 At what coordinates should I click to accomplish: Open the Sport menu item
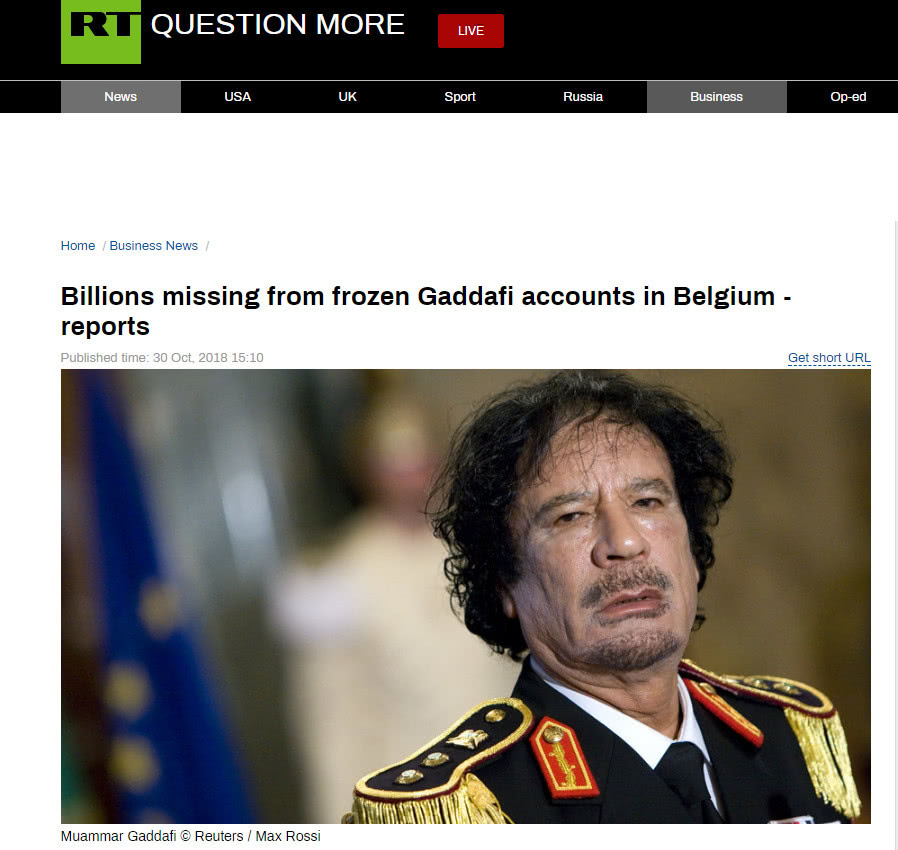pyautogui.click(x=460, y=97)
